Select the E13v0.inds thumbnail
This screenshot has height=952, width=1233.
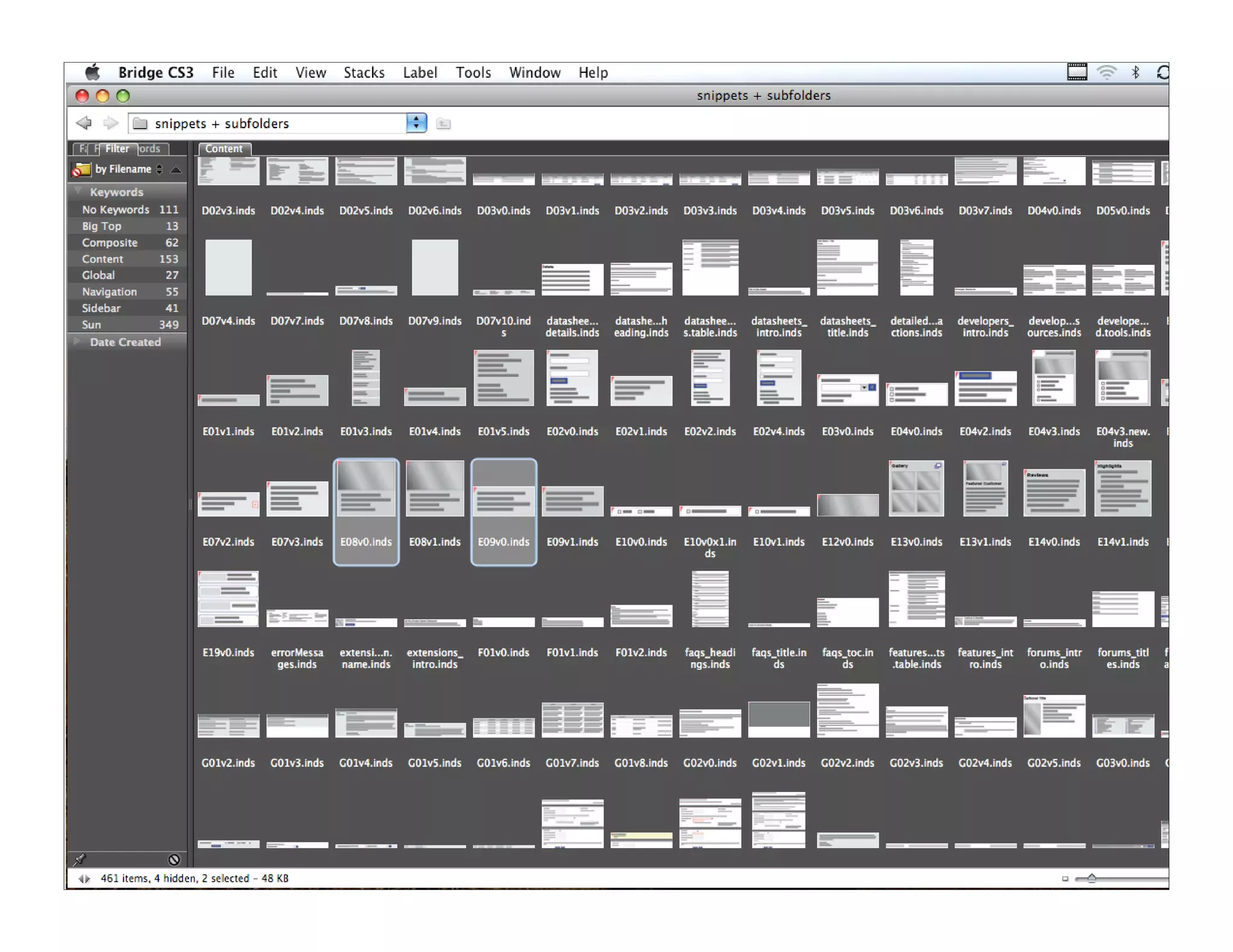tap(916, 489)
